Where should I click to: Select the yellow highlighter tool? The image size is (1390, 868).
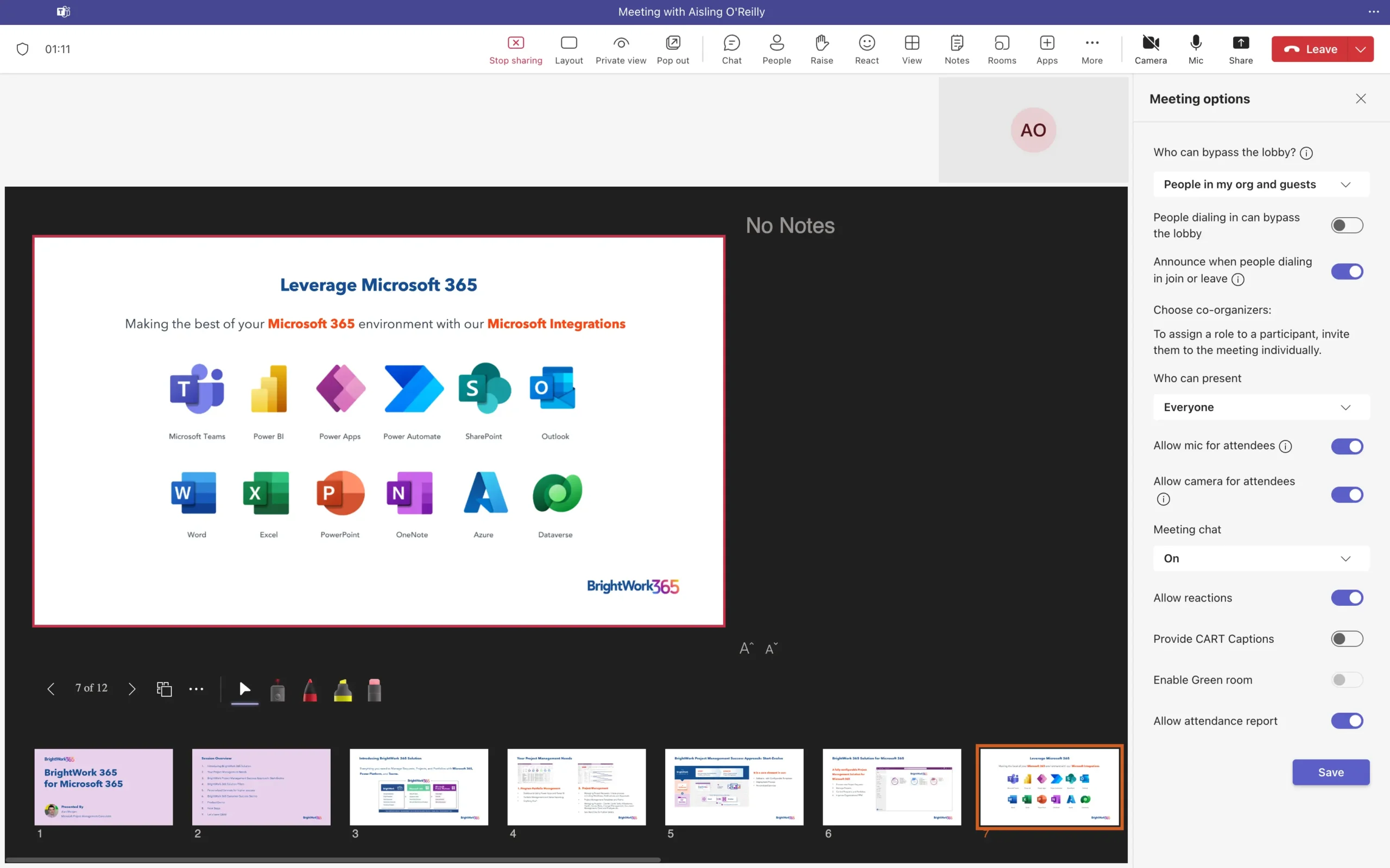[x=343, y=690]
